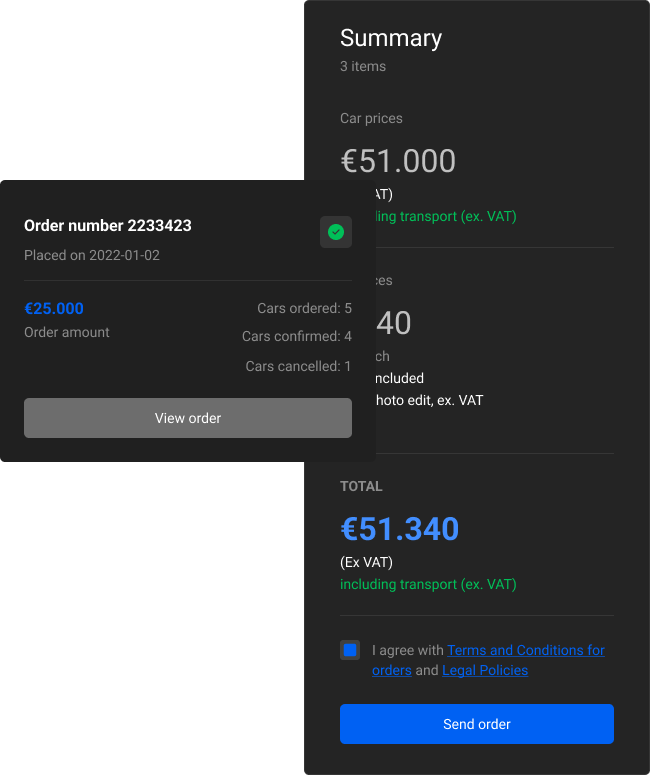Click the photo edit, ex. VAT text
This screenshot has height=775, width=650.
click(429, 400)
